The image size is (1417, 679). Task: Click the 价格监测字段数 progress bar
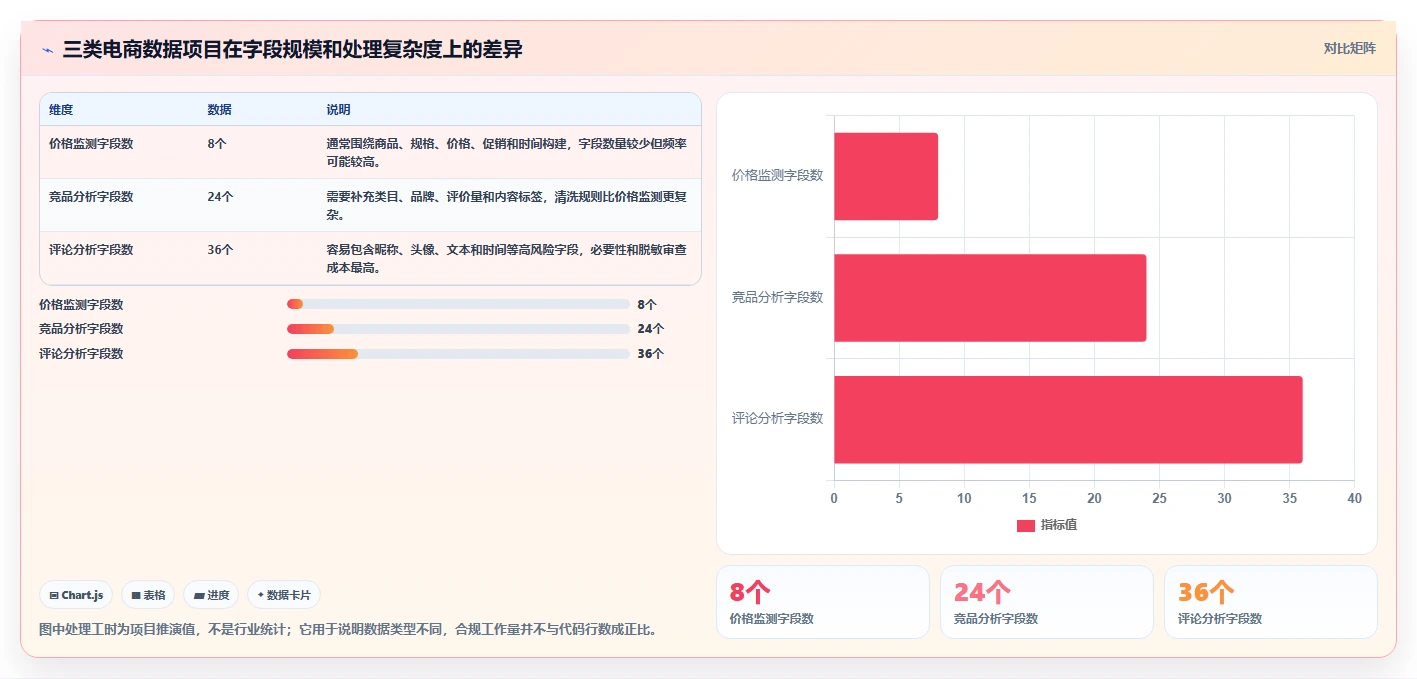pyautogui.click(x=458, y=304)
